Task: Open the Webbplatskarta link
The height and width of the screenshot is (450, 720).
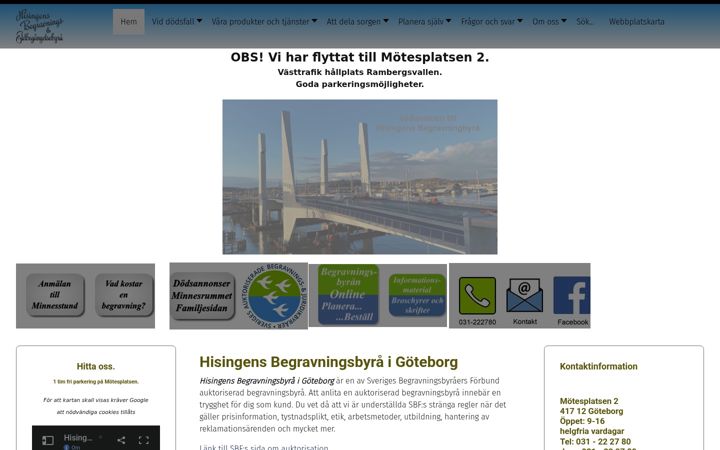Action: (x=636, y=22)
